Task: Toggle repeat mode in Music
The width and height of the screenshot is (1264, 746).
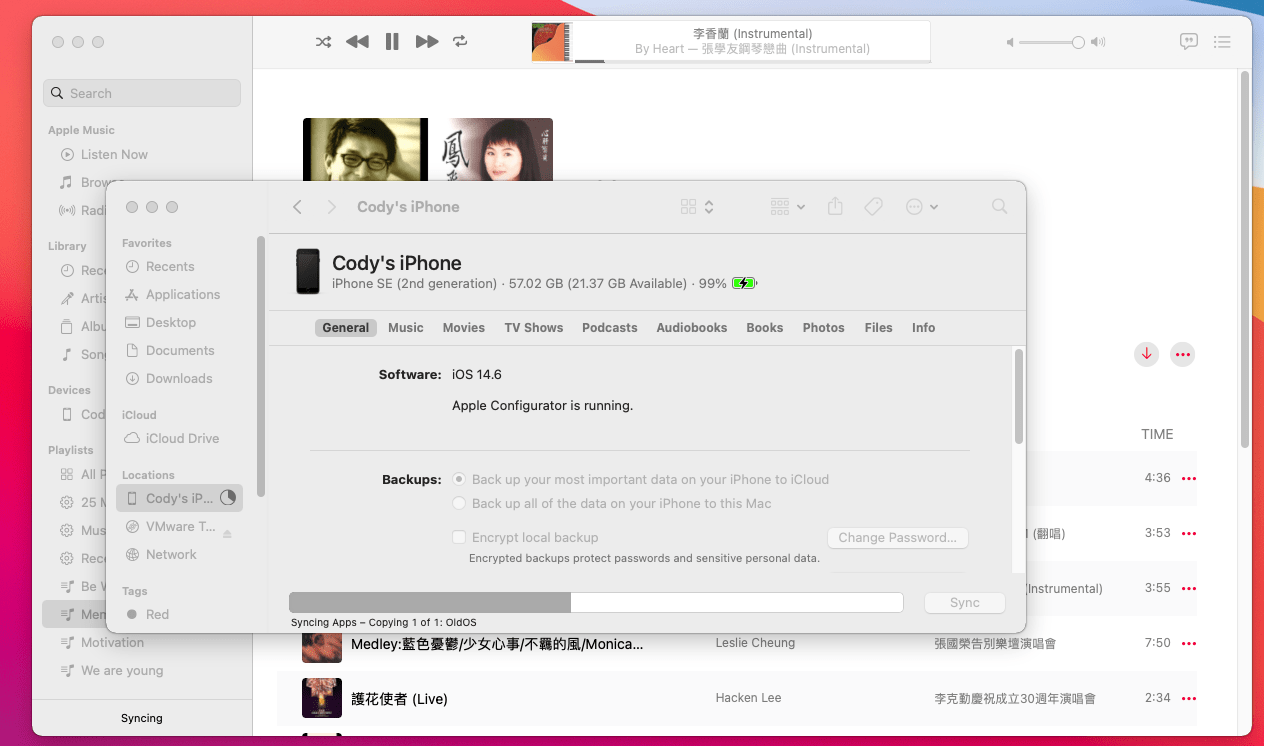Action: pos(460,42)
